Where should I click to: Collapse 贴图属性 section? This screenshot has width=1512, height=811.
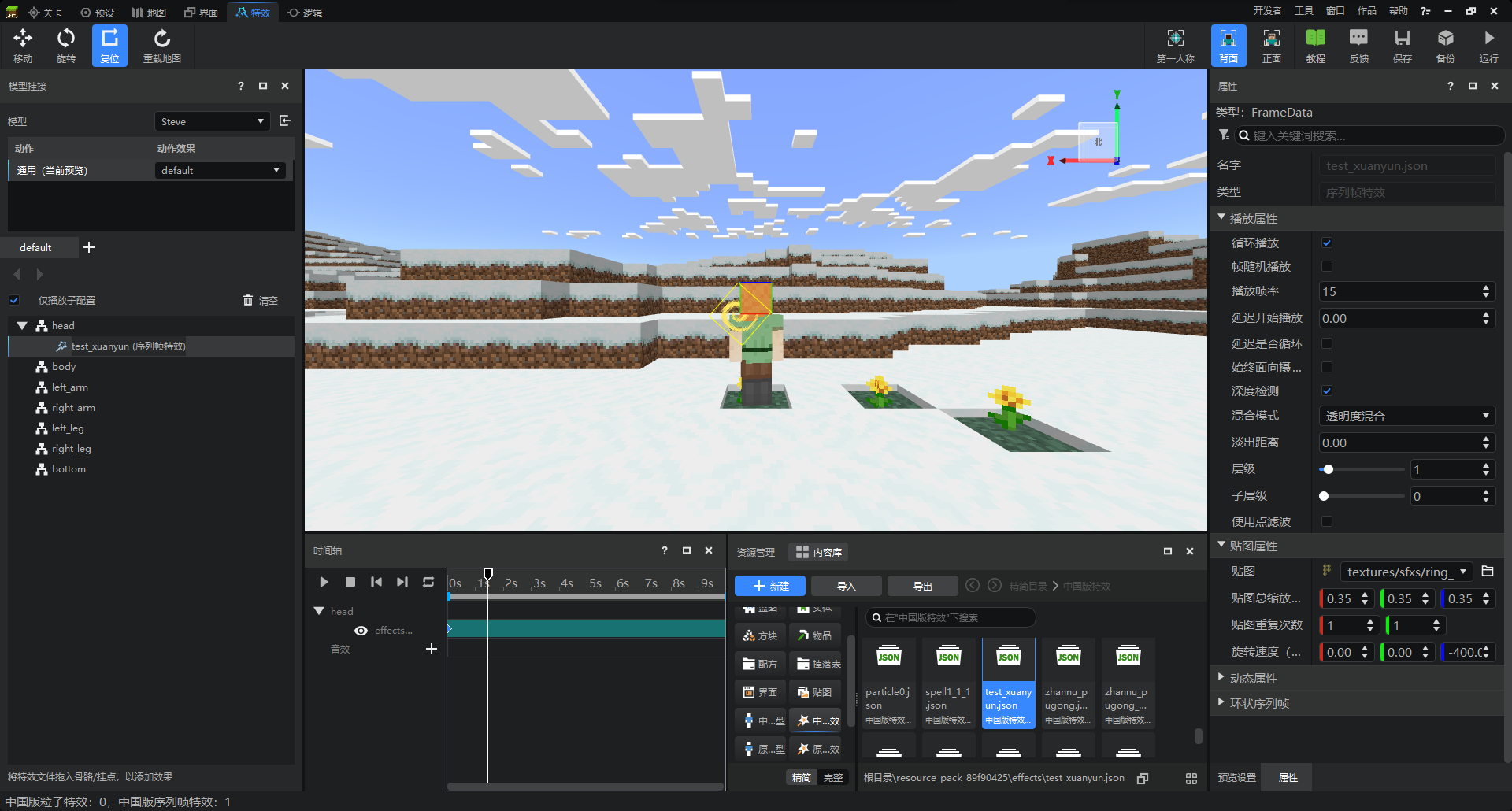pyautogui.click(x=1221, y=545)
